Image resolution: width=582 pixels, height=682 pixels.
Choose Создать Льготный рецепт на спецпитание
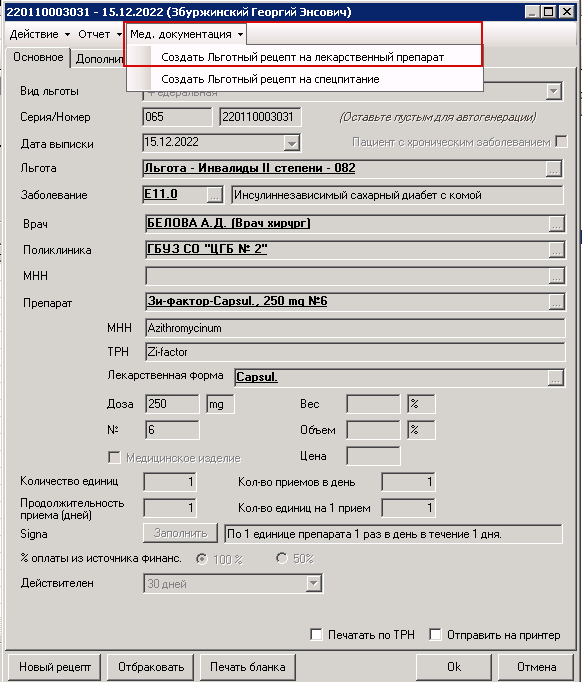pos(304,79)
